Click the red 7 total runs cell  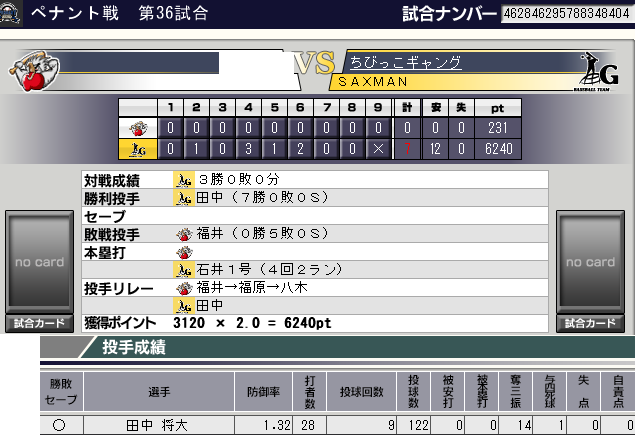click(407, 149)
